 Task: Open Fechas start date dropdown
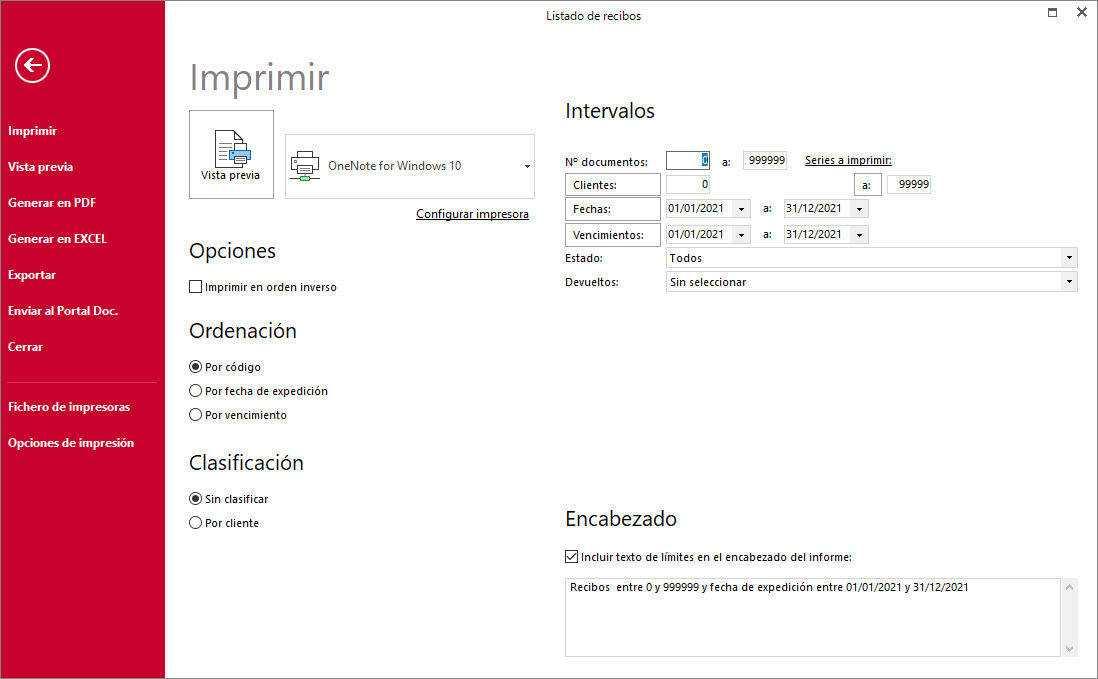(x=741, y=209)
